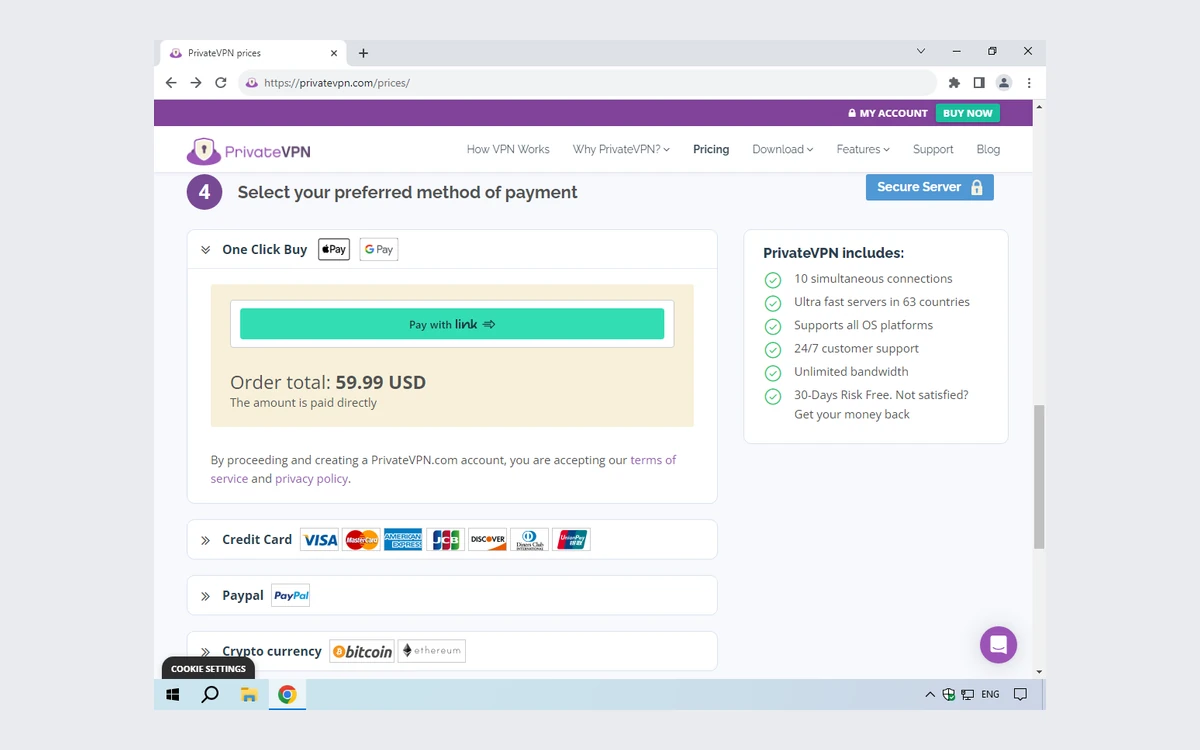Viewport: 1200px width, 750px height.
Task: Click the Secure Server button
Action: 930,187
